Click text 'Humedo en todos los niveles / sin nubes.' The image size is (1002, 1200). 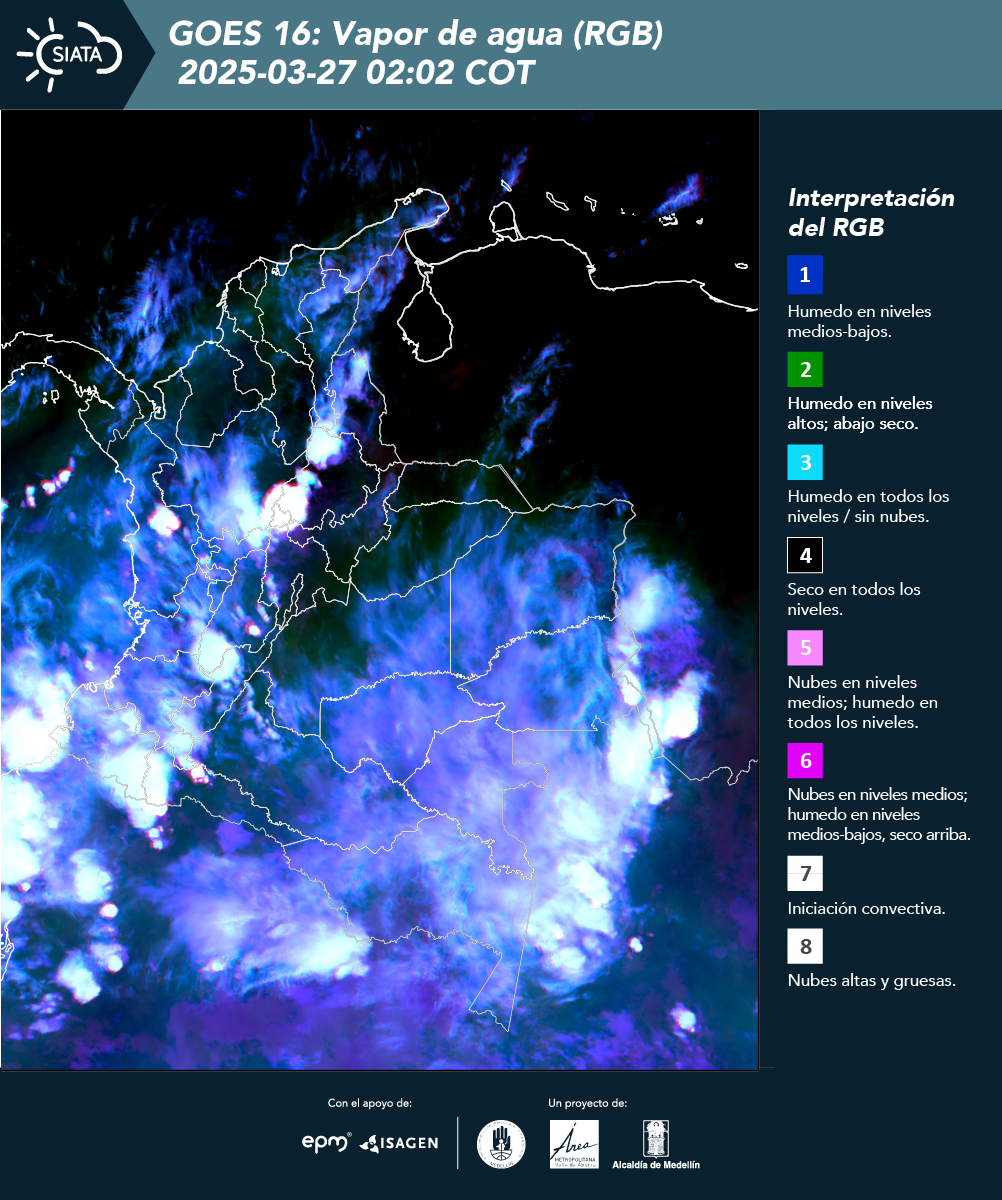click(868, 506)
